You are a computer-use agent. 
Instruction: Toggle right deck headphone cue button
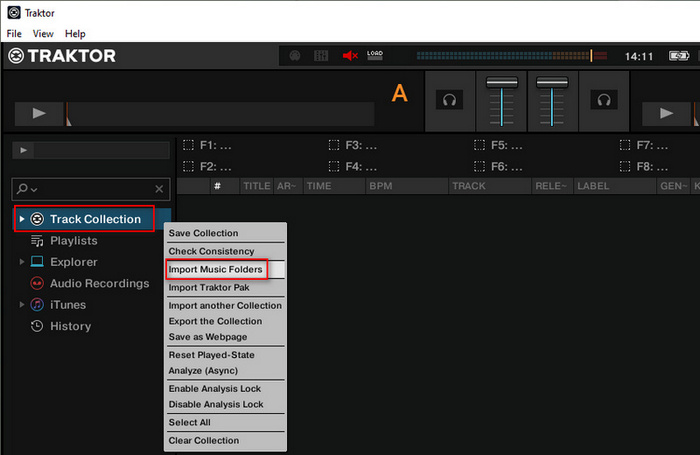point(604,100)
